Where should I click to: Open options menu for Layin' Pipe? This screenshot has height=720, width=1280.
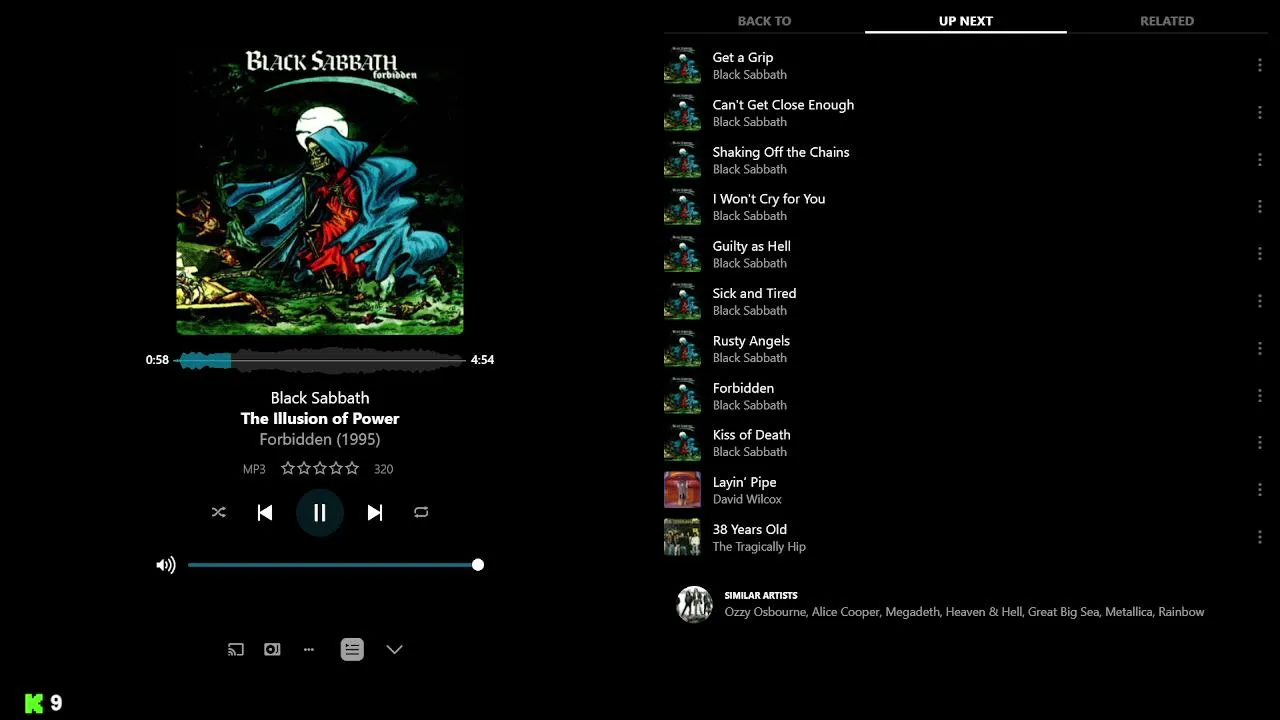(x=1259, y=490)
